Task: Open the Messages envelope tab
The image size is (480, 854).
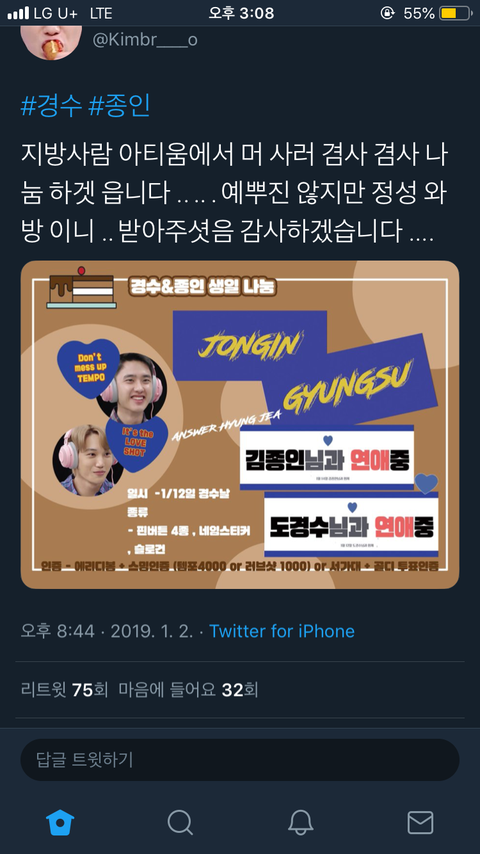Action: pos(420,822)
